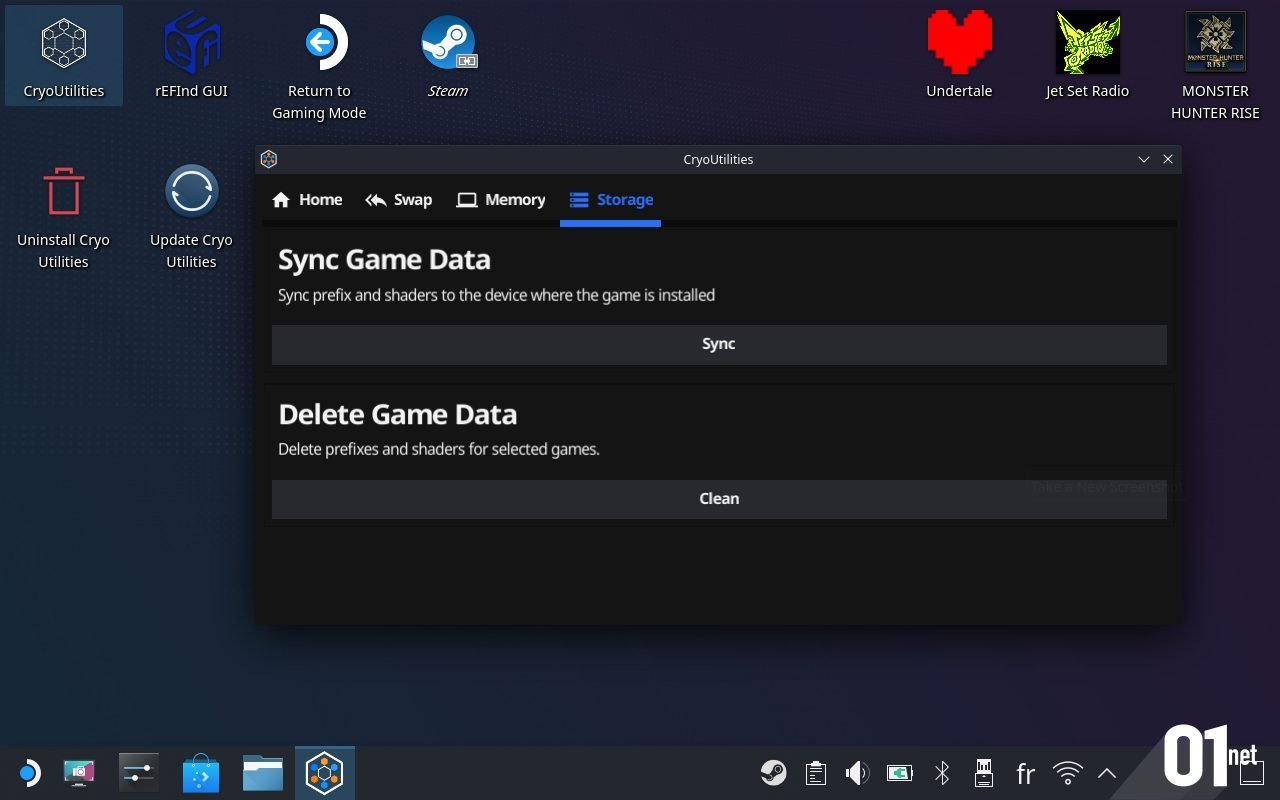
Task: Close the CryoUtilities window
Action: 1167,159
